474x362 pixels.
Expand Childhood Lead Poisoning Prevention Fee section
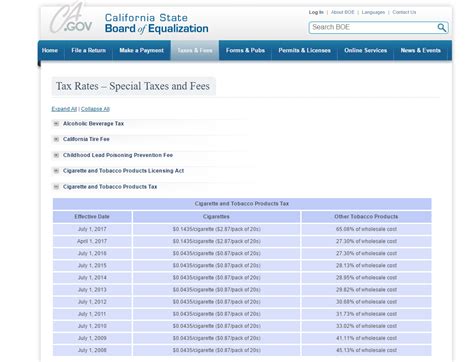pos(56,155)
